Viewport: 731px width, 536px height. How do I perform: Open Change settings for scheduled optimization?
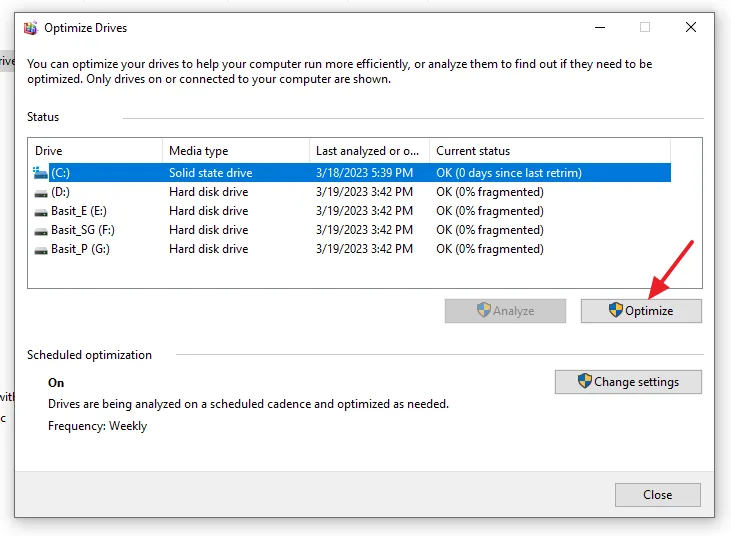(628, 382)
